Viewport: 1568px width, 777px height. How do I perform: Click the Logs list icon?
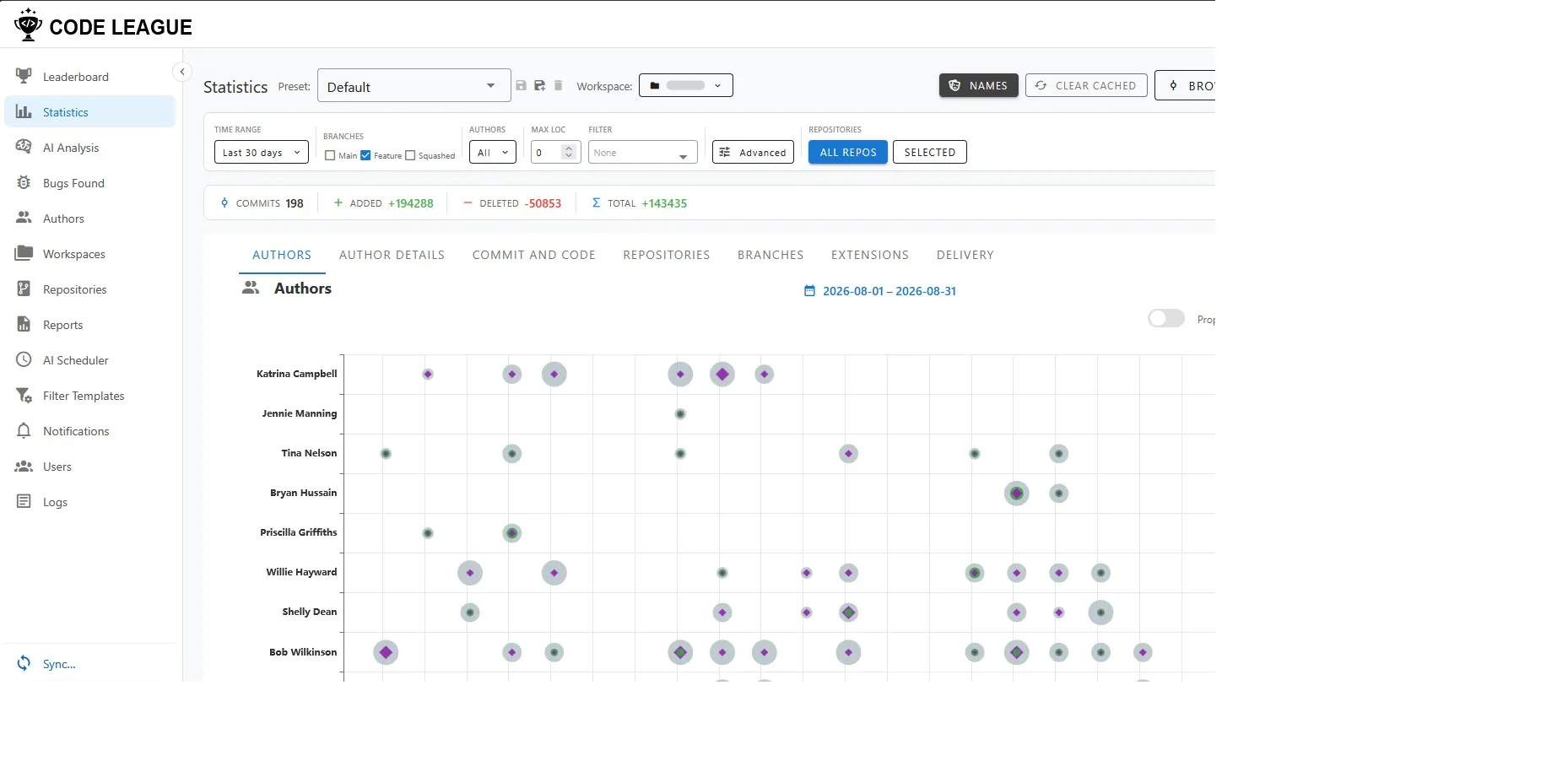coord(24,501)
